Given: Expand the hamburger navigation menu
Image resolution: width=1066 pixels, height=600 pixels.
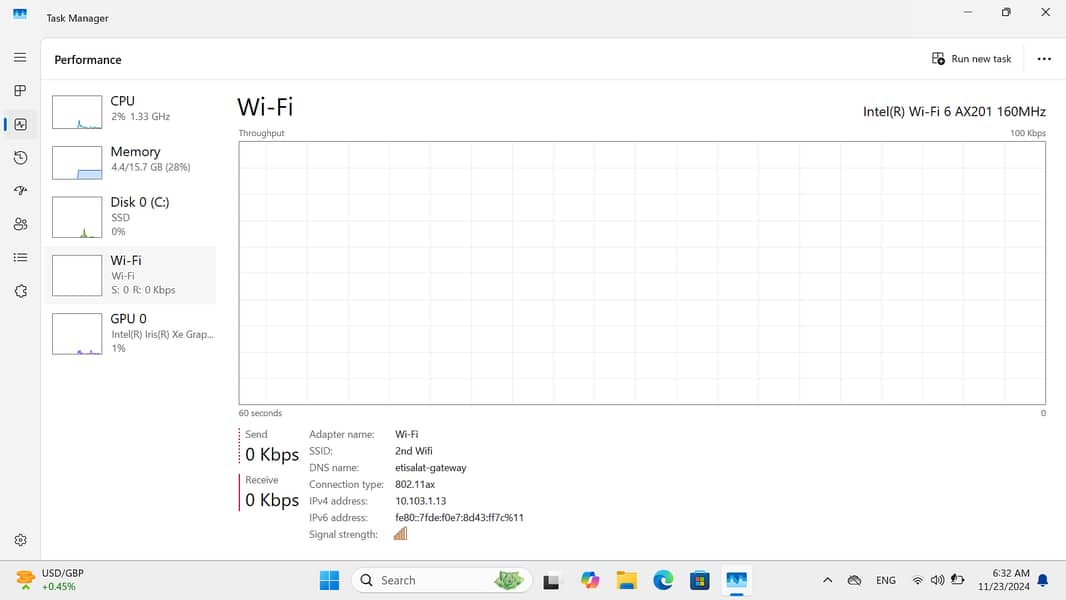Looking at the screenshot, I should point(20,58).
